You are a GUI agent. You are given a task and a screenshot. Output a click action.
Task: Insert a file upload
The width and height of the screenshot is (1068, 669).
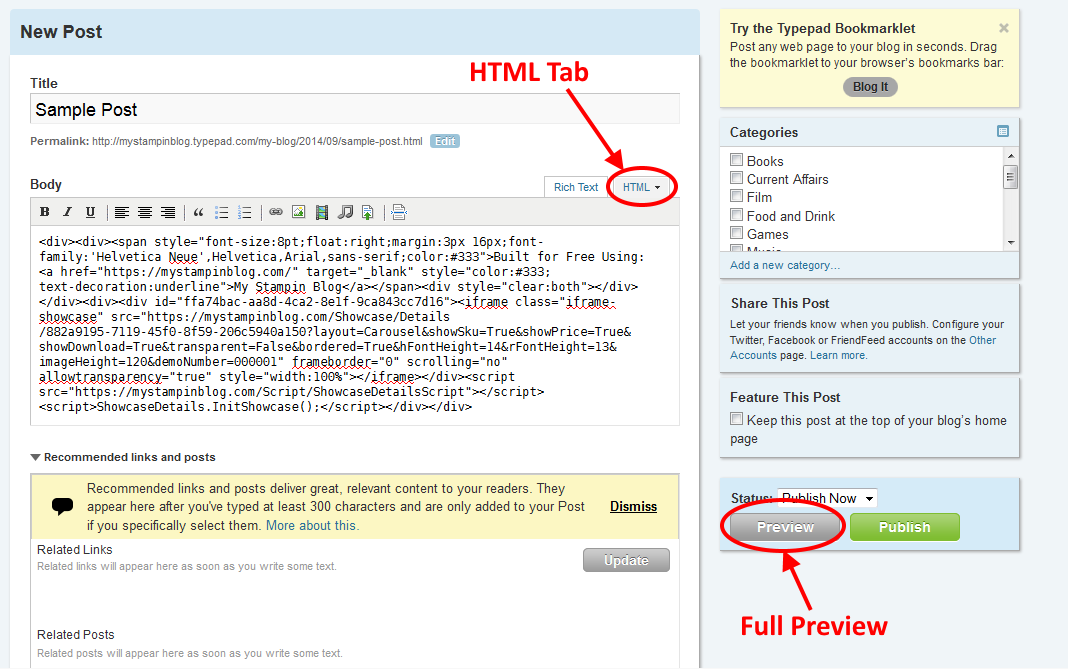point(368,213)
